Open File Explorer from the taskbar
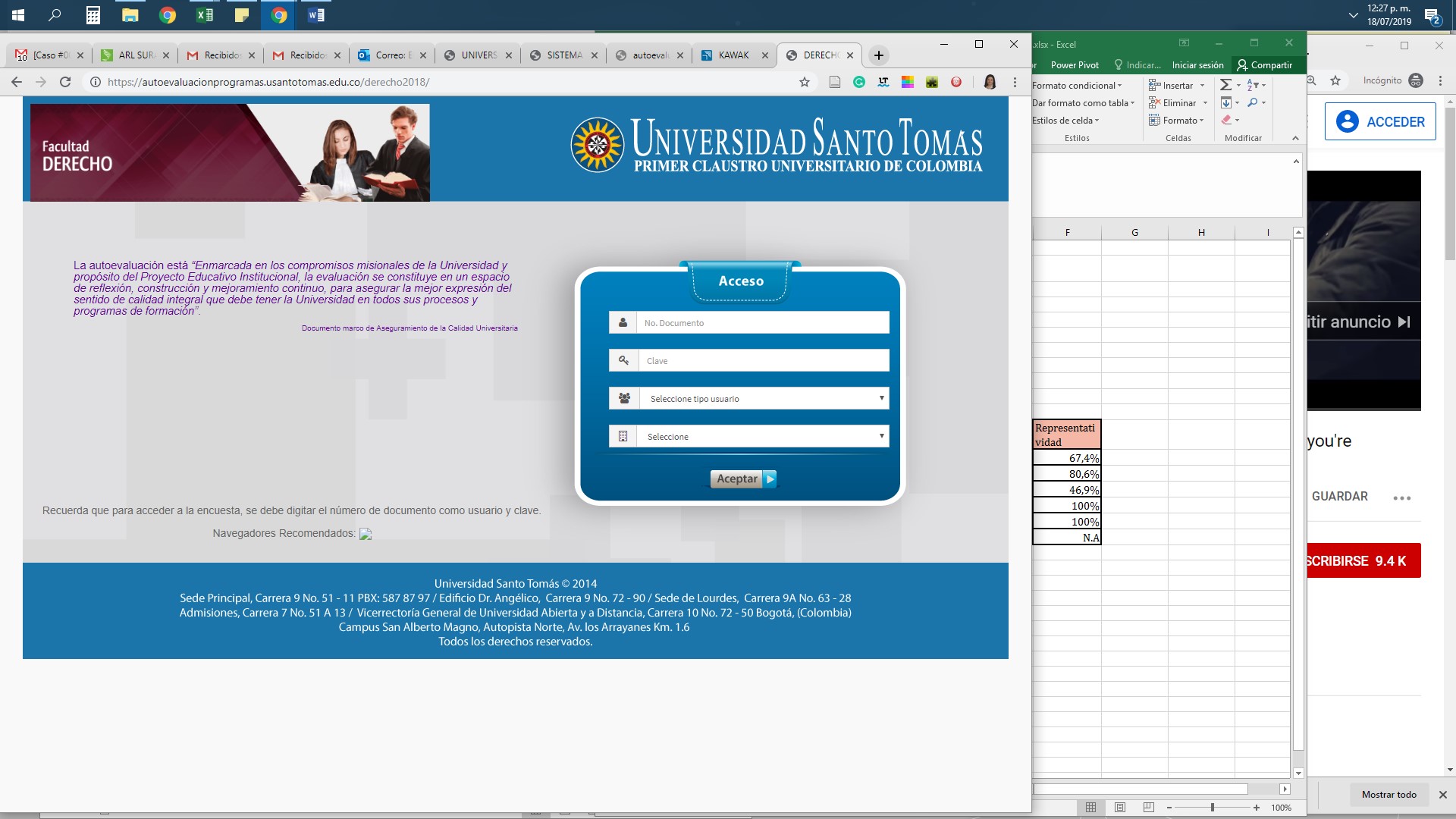Image resolution: width=1456 pixels, height=819 pixels. coord(130,14)
